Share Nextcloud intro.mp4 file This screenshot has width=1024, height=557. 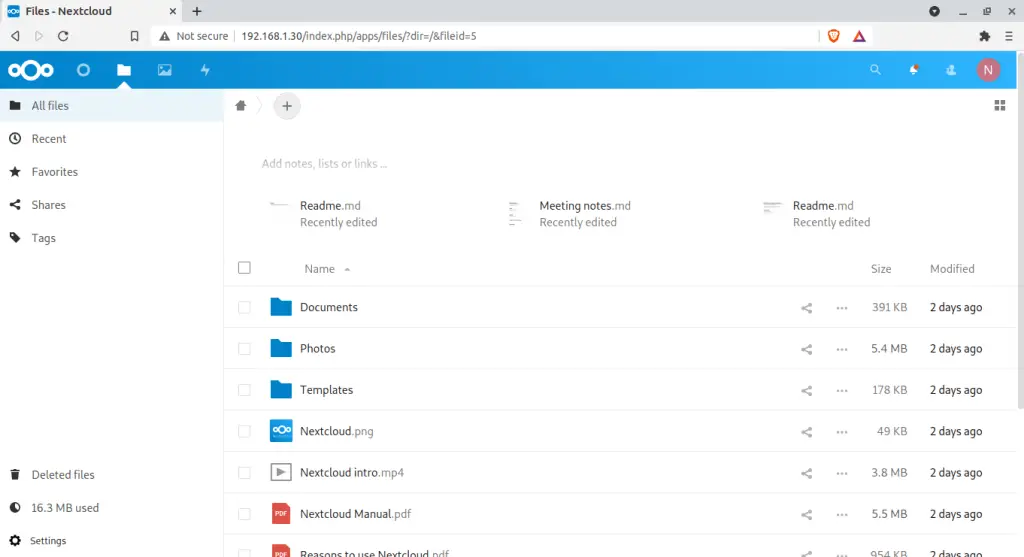pyautogui.click(x=807, y=473)
